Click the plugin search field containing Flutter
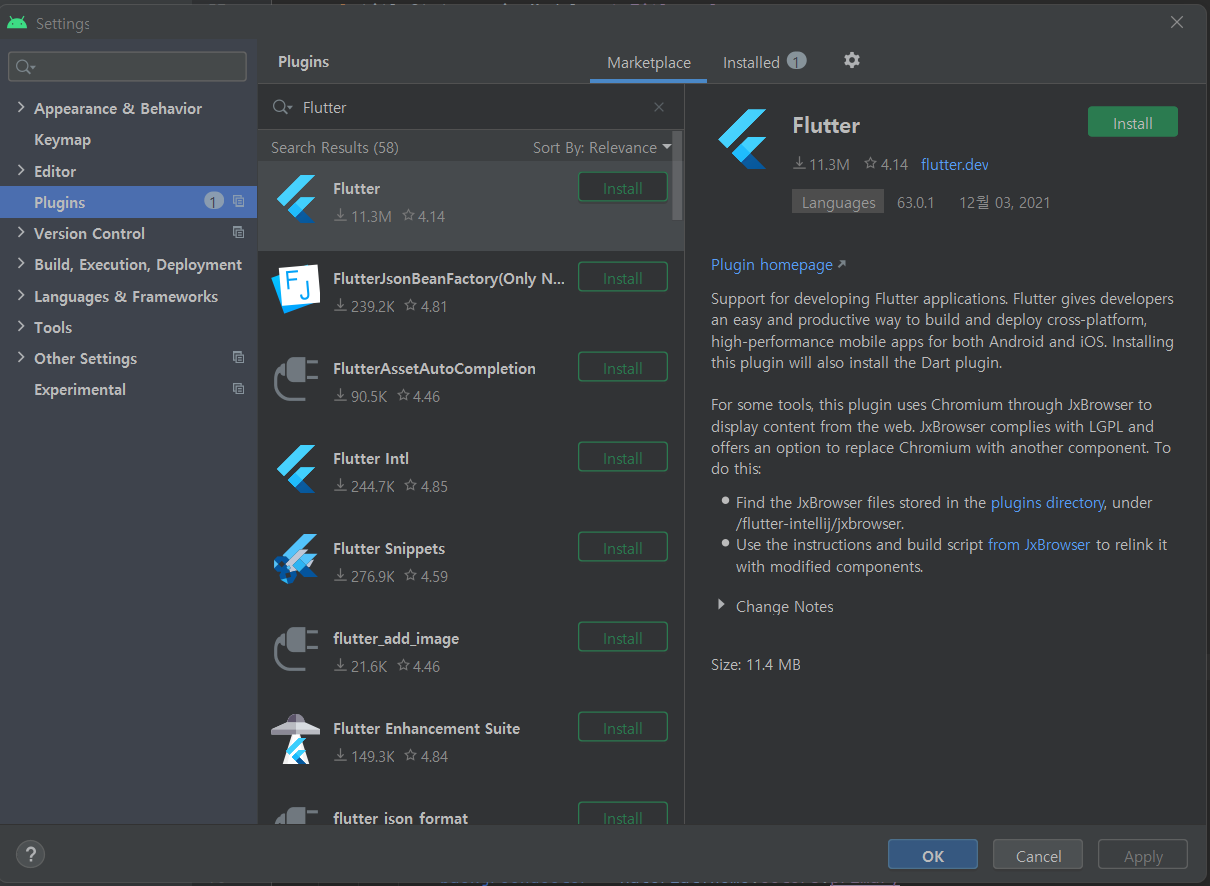 coord(470,107)
